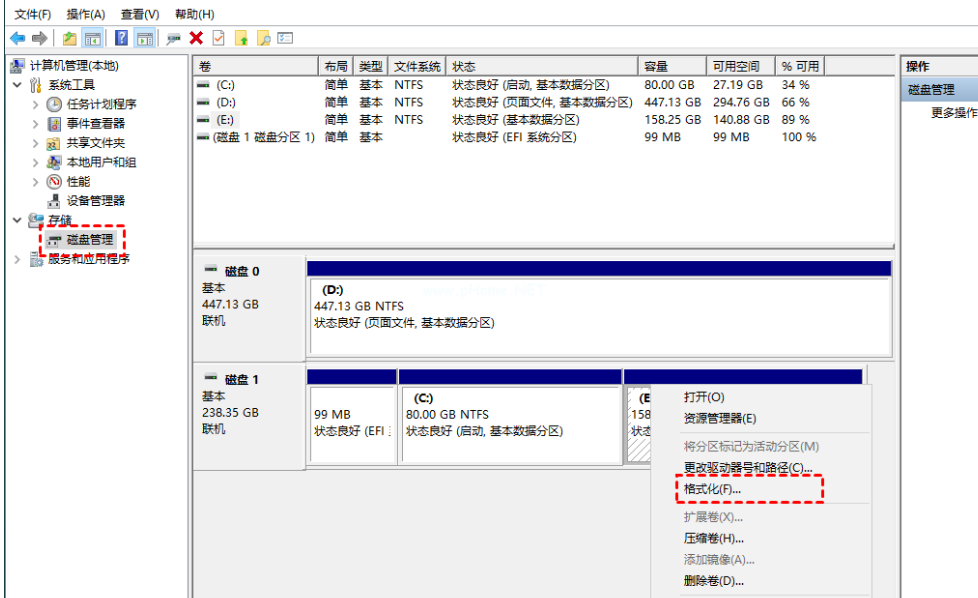The width and height of the screenshot is (978, 598).
Task: Click the Properties checkmark page toolbar icon
Action: tap(218, 38)
